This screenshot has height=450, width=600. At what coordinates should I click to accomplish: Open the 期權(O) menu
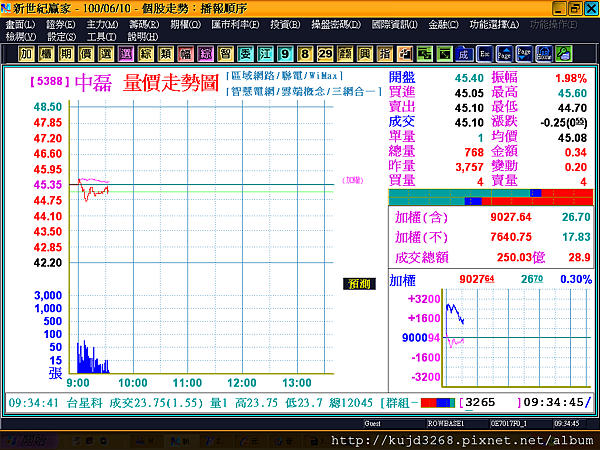186,24
